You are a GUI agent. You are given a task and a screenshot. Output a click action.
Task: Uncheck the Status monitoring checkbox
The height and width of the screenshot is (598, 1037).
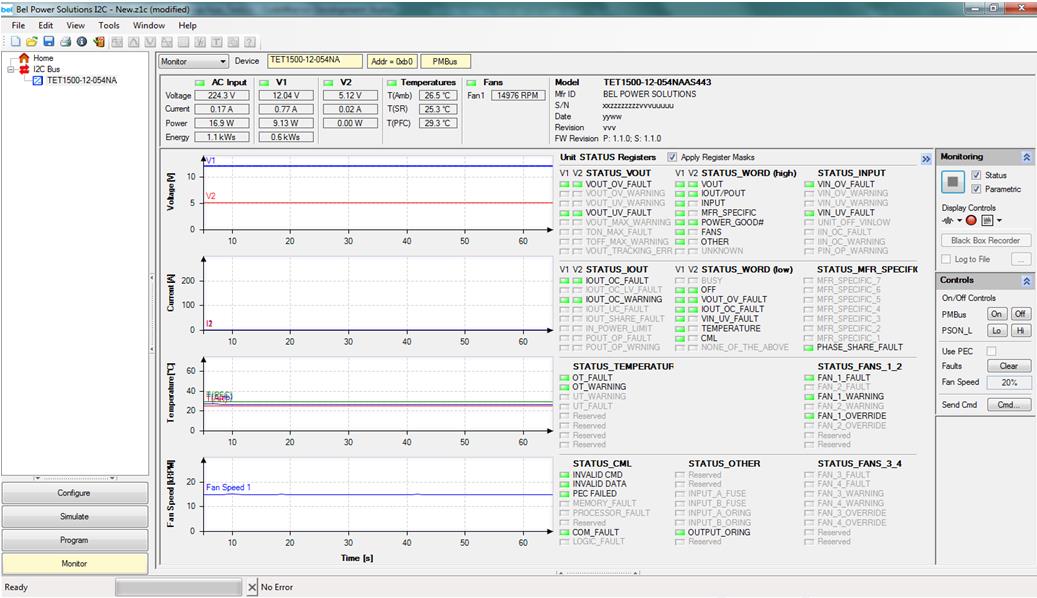click(976, 175)
